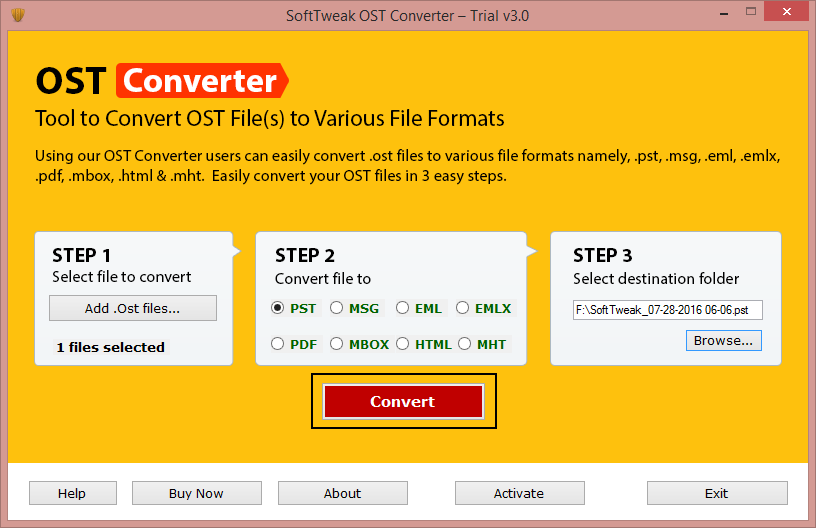
Task: Click the 'Tool to Convert OST File(s)' subtitle
Action: click(270, 119)
